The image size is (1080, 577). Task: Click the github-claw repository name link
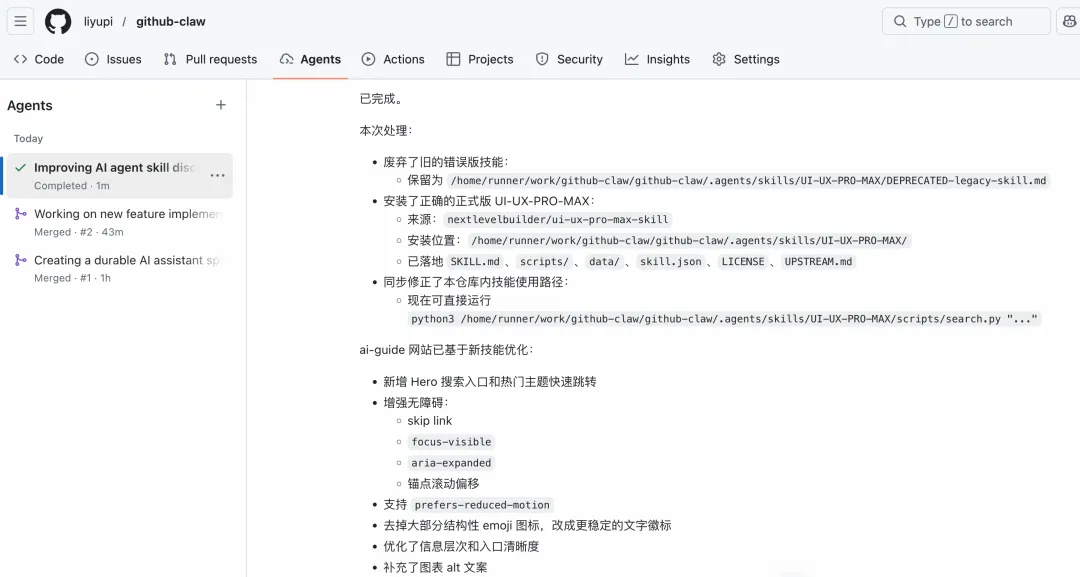click(x=171, y=21)
